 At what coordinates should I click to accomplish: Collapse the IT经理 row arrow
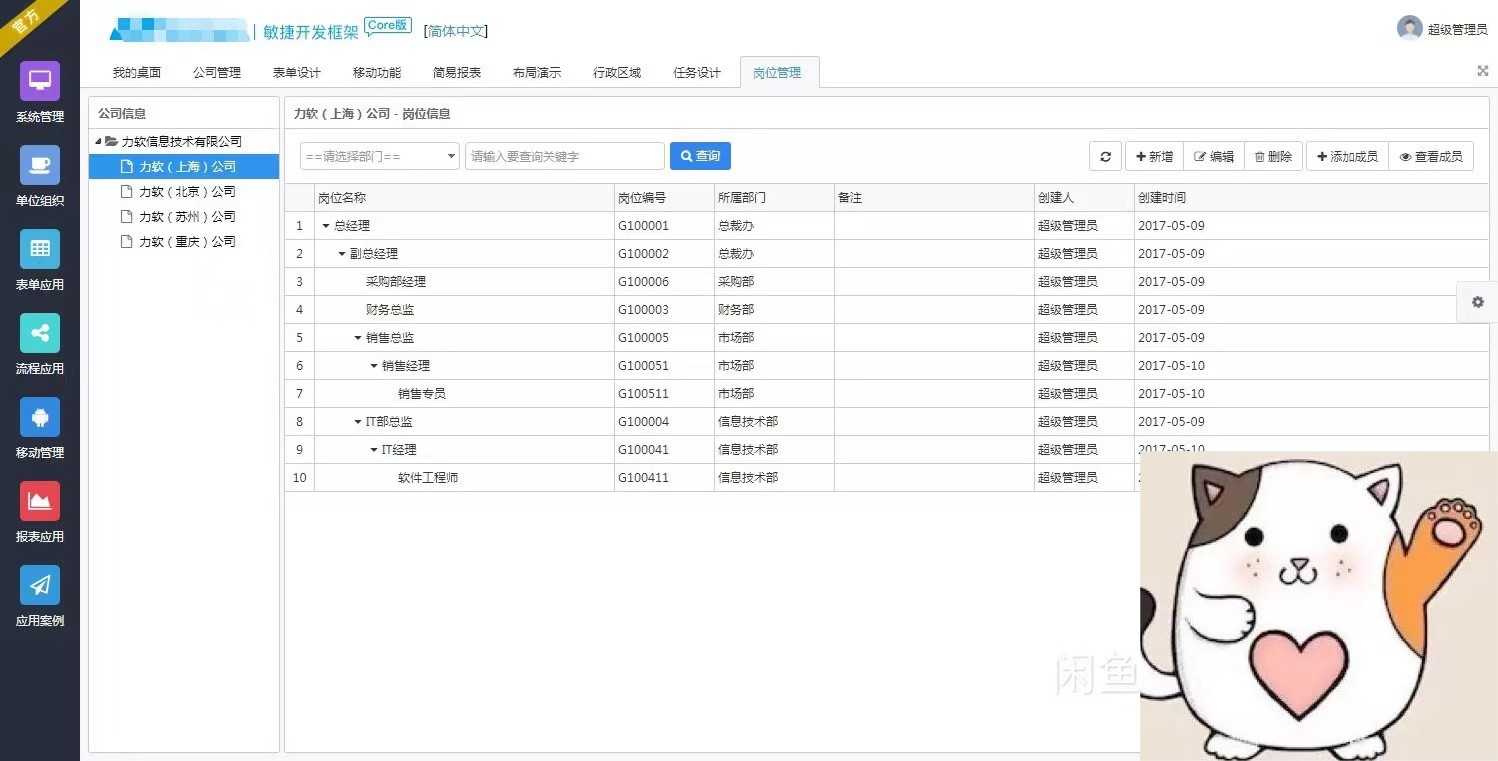374,450
